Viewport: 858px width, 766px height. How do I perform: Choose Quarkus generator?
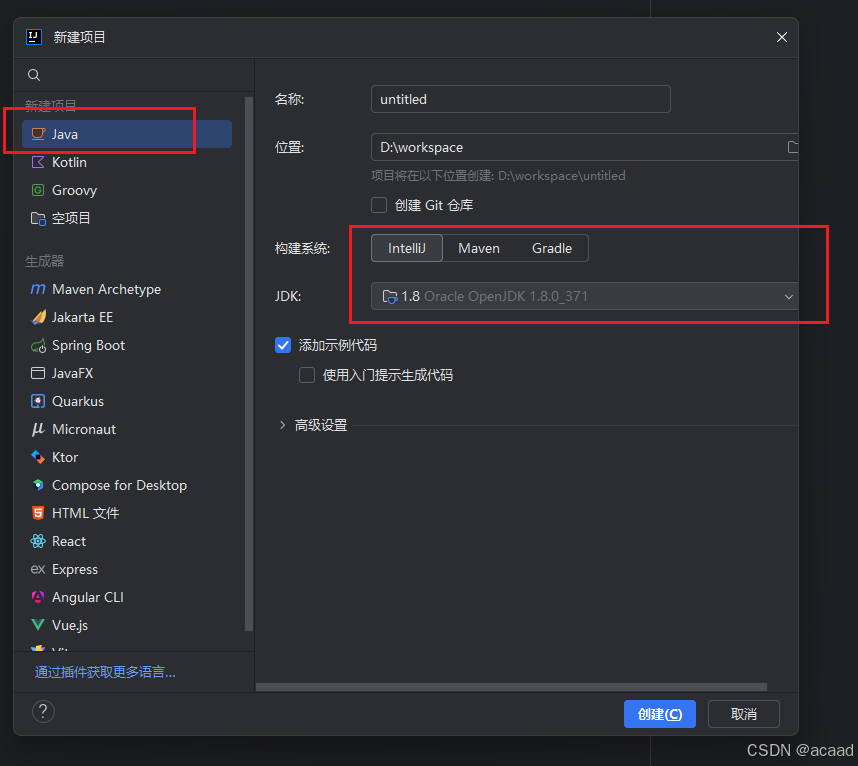click(127, 401)
